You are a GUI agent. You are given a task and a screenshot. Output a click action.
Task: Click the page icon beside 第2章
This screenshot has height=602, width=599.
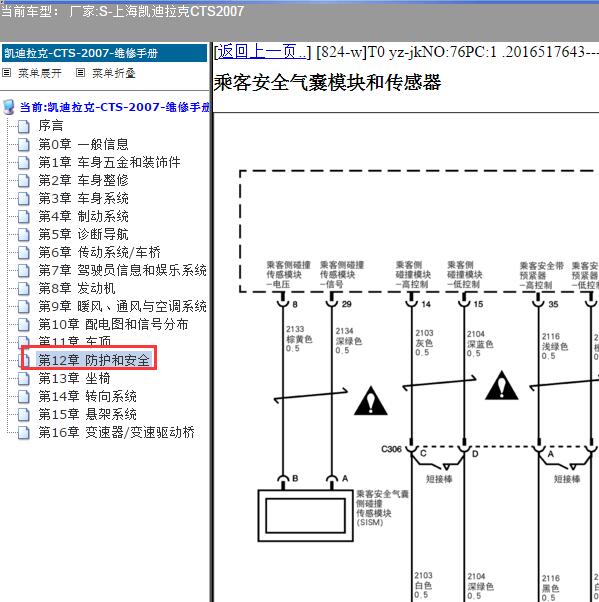[23, 180]
